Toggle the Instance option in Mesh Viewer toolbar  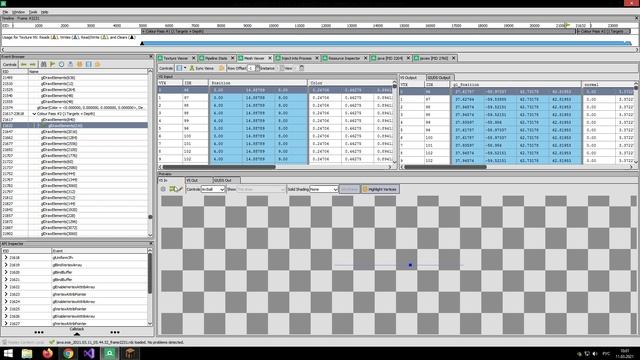coord(266,68)
